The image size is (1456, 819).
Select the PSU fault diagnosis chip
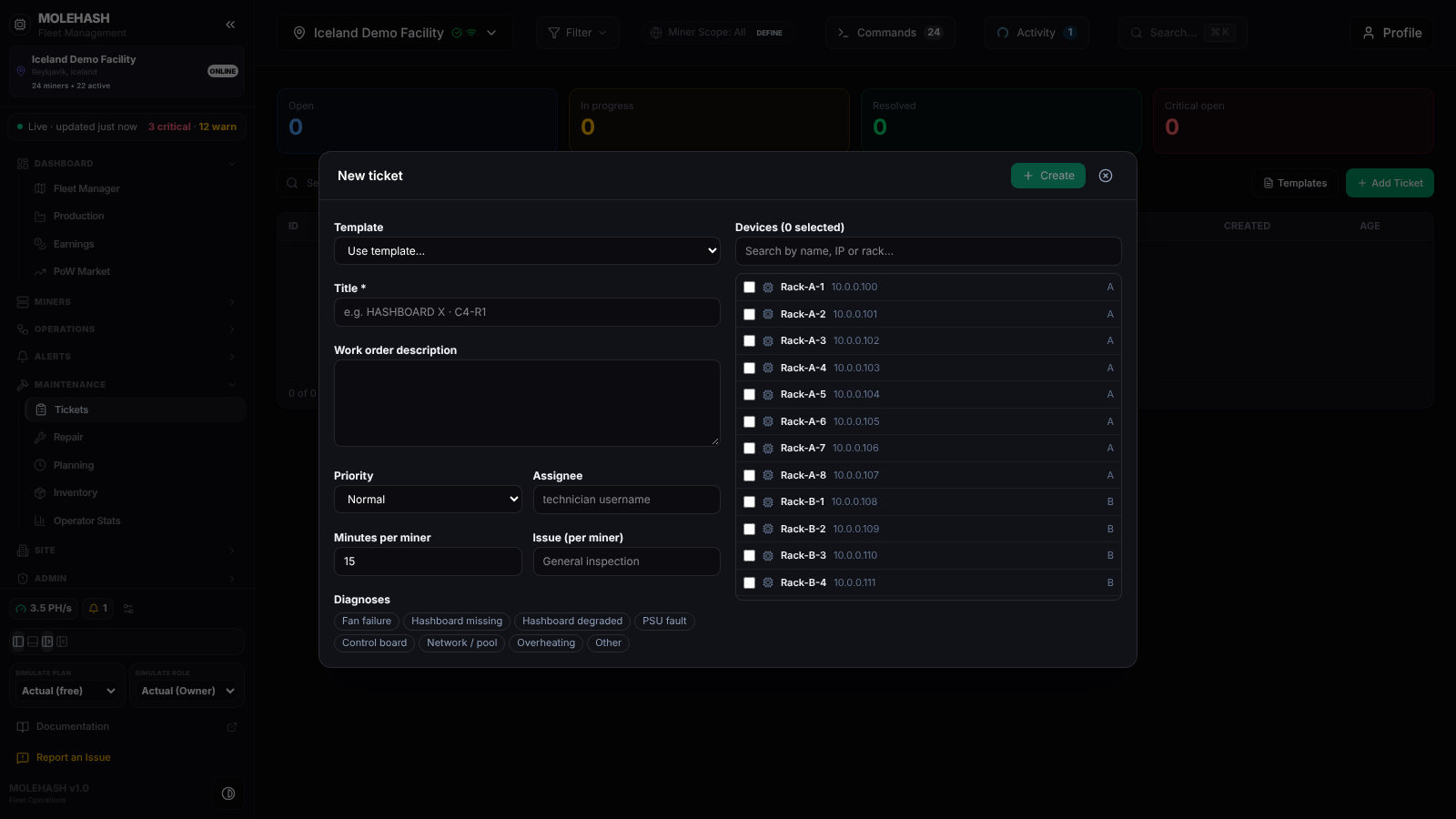664,622
